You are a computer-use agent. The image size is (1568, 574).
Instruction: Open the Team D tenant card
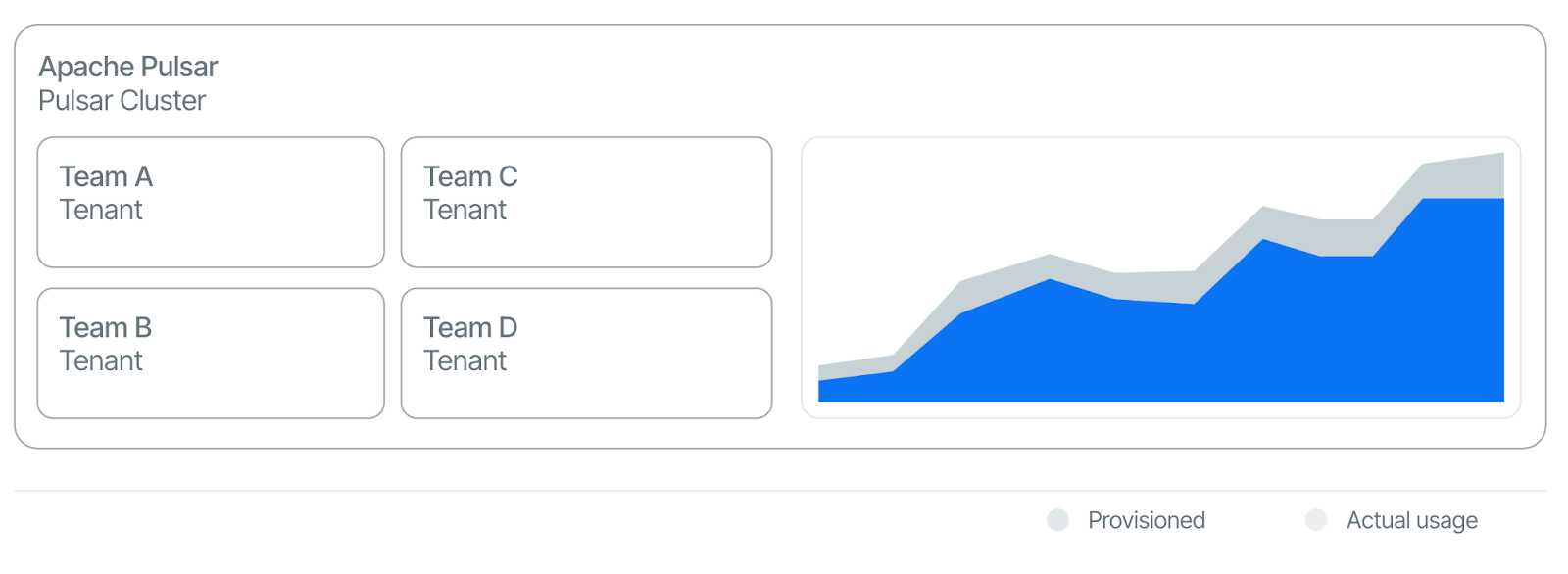pyautogui.click(x=586, y=387)
